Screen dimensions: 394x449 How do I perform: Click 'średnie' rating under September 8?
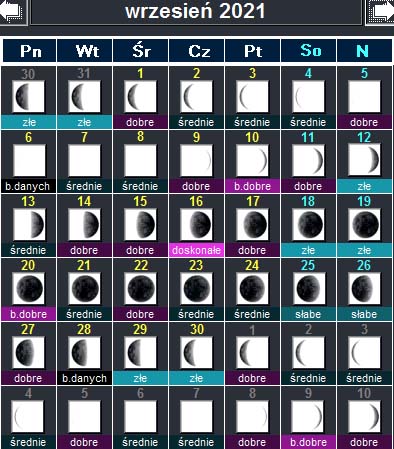140,186
